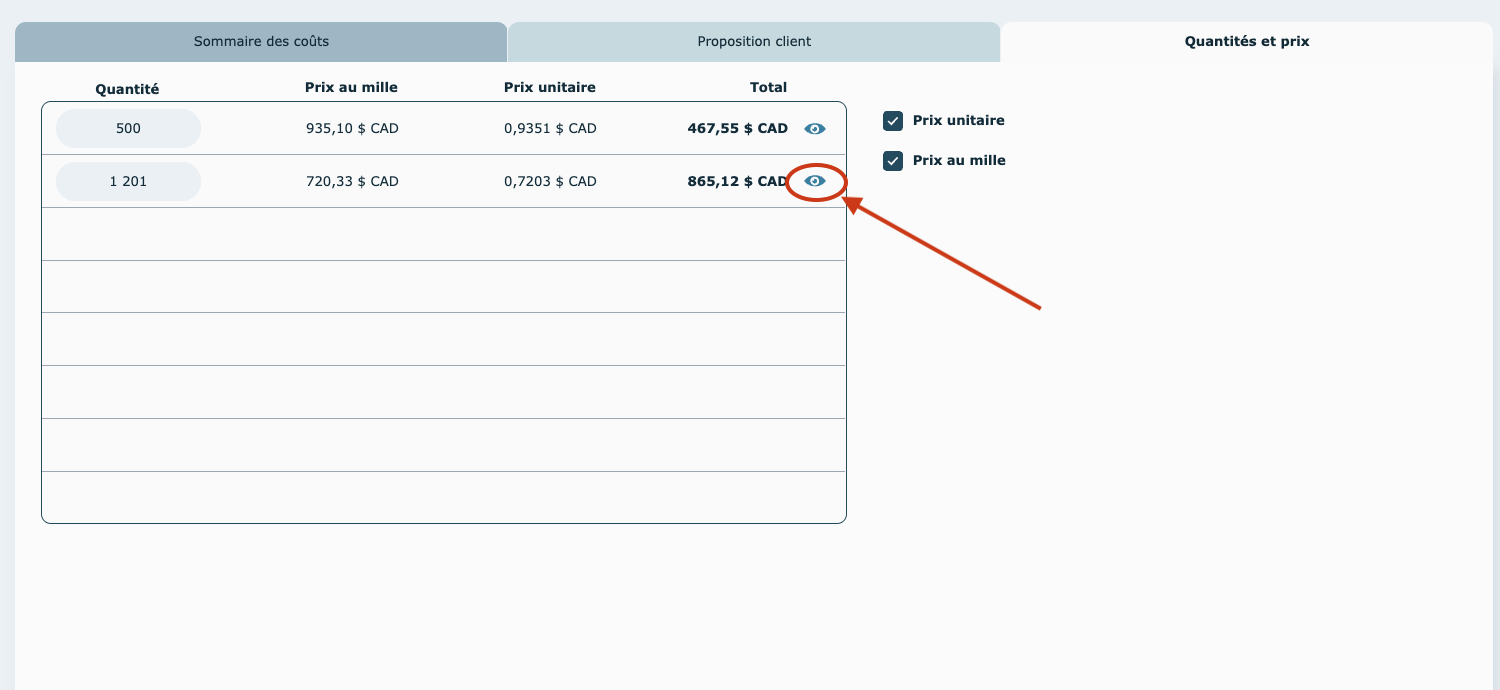Select the 720,33 $ CAD price per thousand

click(x=352, y=182)
